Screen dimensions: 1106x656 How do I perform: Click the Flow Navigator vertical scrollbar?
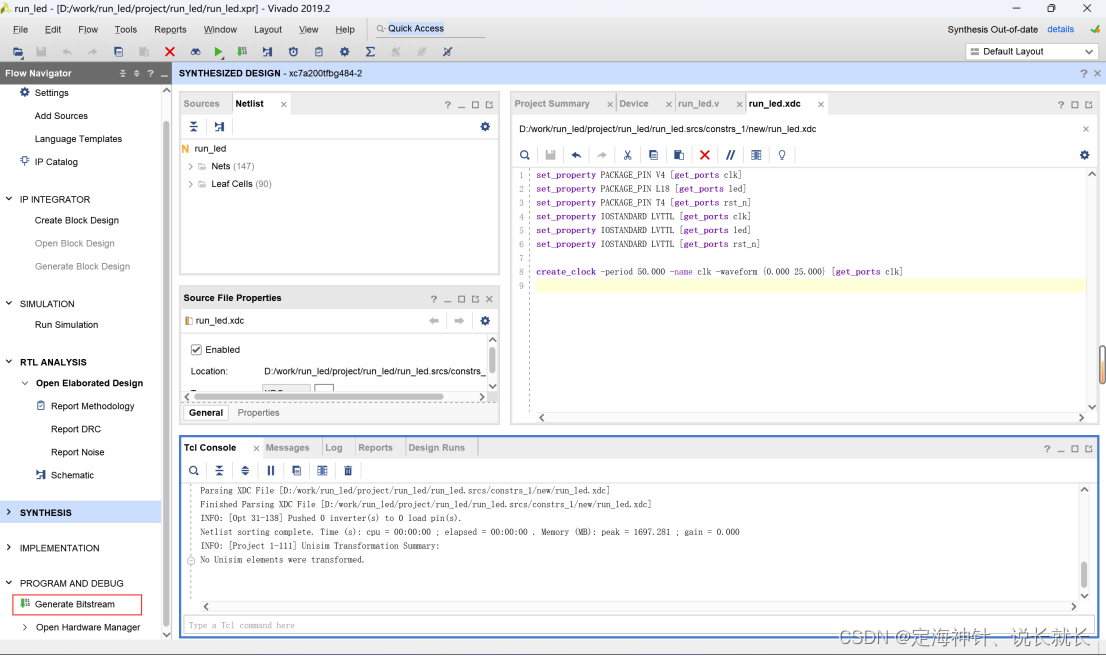point(166,374)
